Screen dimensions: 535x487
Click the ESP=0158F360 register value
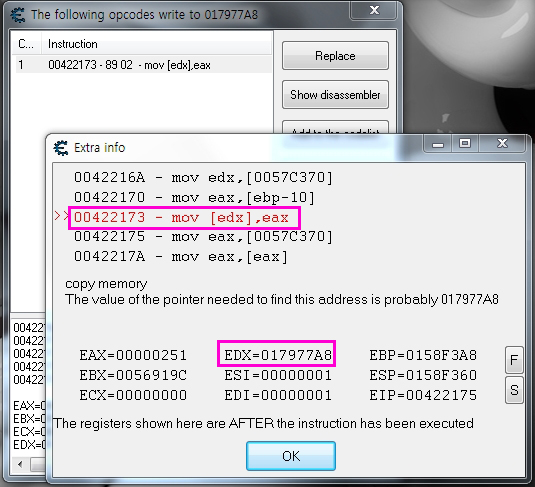[x=423, y=375]
